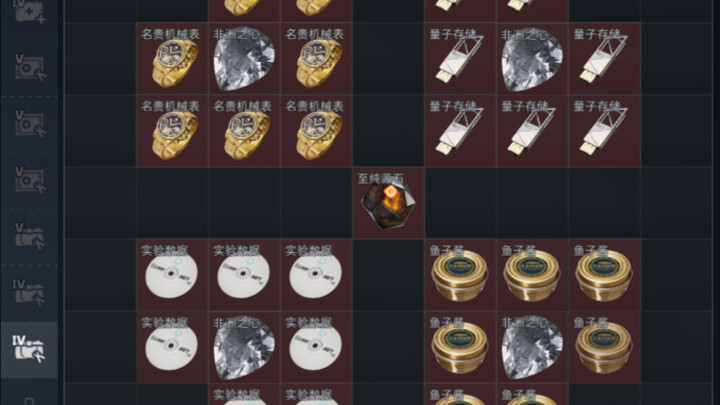Select 名贵机械表 watch directly below 非洲之心 diamond
Image resolution: width=720 pixels, height=405 pixels.
[x=244, y=131]
